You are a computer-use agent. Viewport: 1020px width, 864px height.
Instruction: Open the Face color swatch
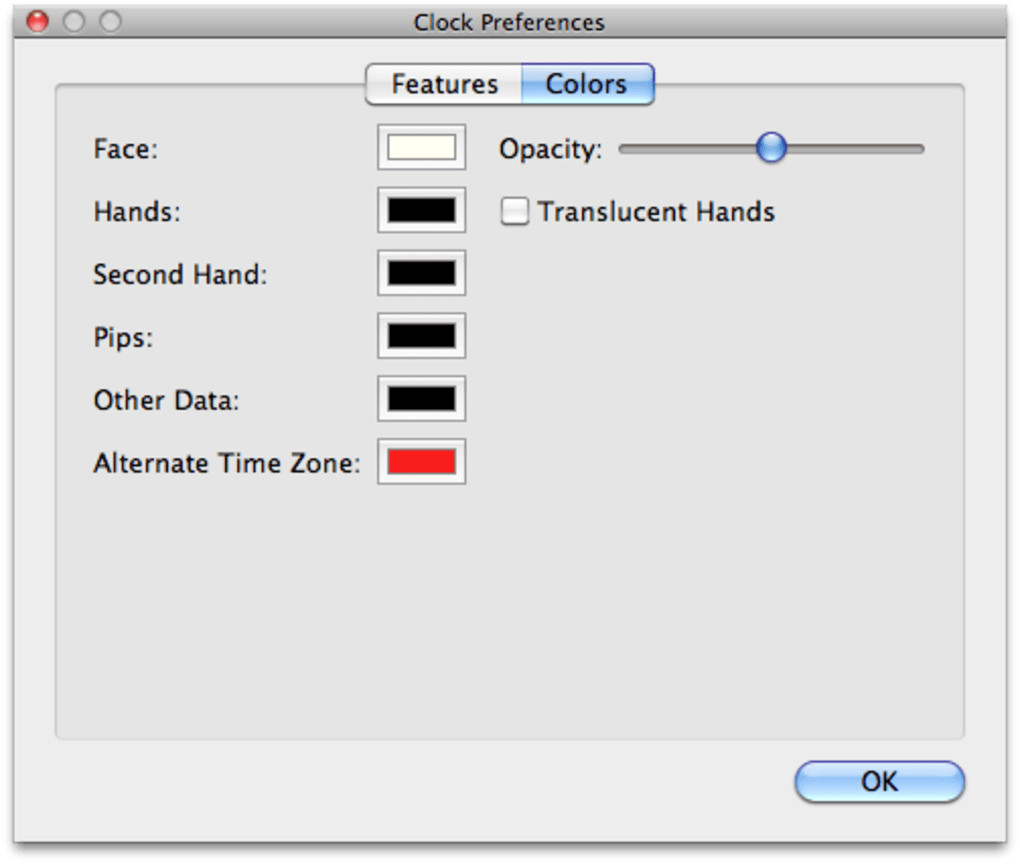[421, 148]
